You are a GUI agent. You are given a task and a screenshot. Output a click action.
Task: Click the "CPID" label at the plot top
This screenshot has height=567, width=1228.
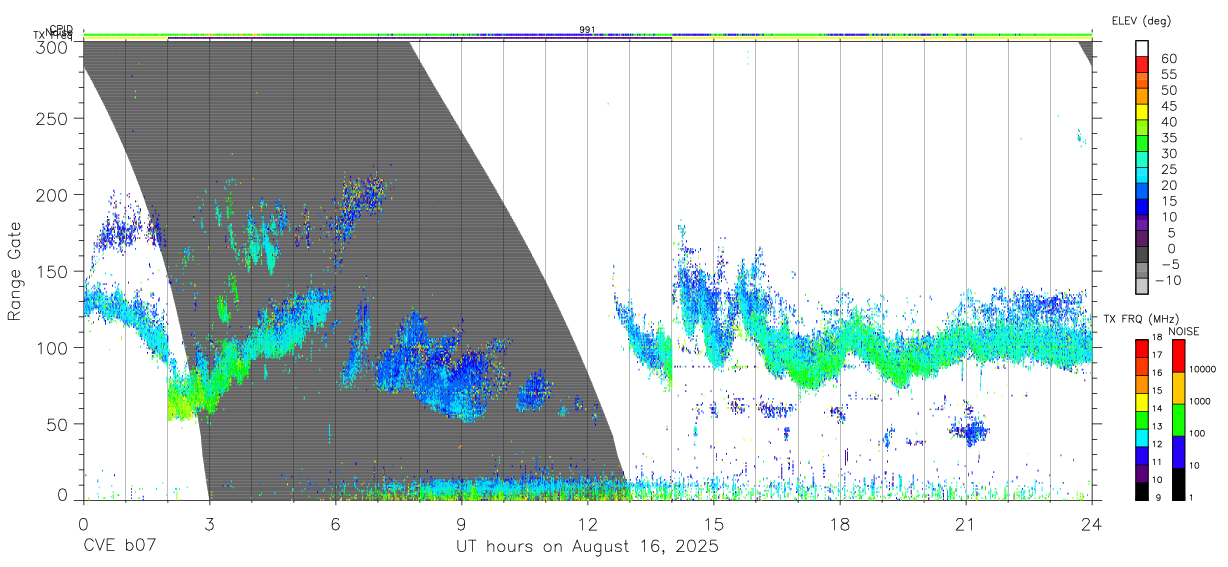coord(61,29)
